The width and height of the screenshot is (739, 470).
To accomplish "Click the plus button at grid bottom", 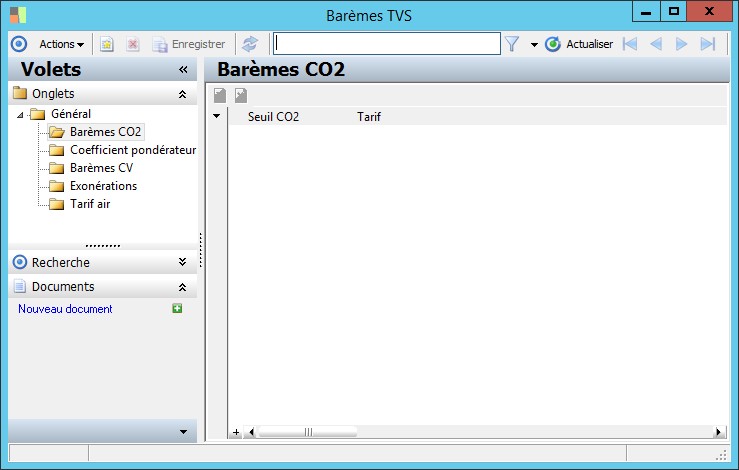I will tap(236, 432).
